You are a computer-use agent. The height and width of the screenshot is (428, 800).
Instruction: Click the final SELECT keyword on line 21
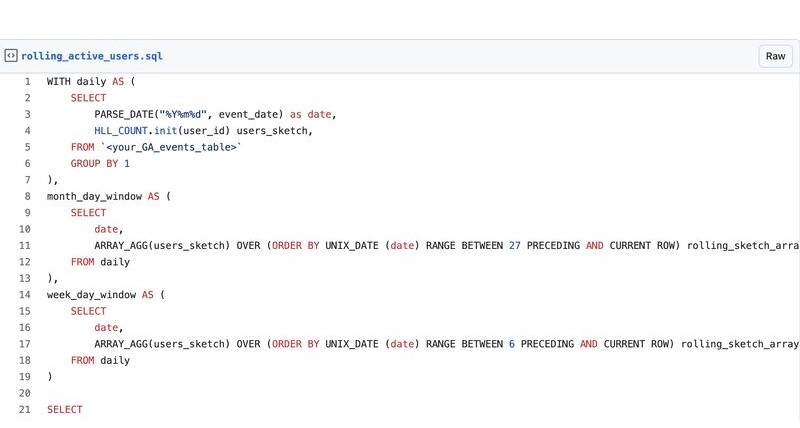(x=65, y=410)
